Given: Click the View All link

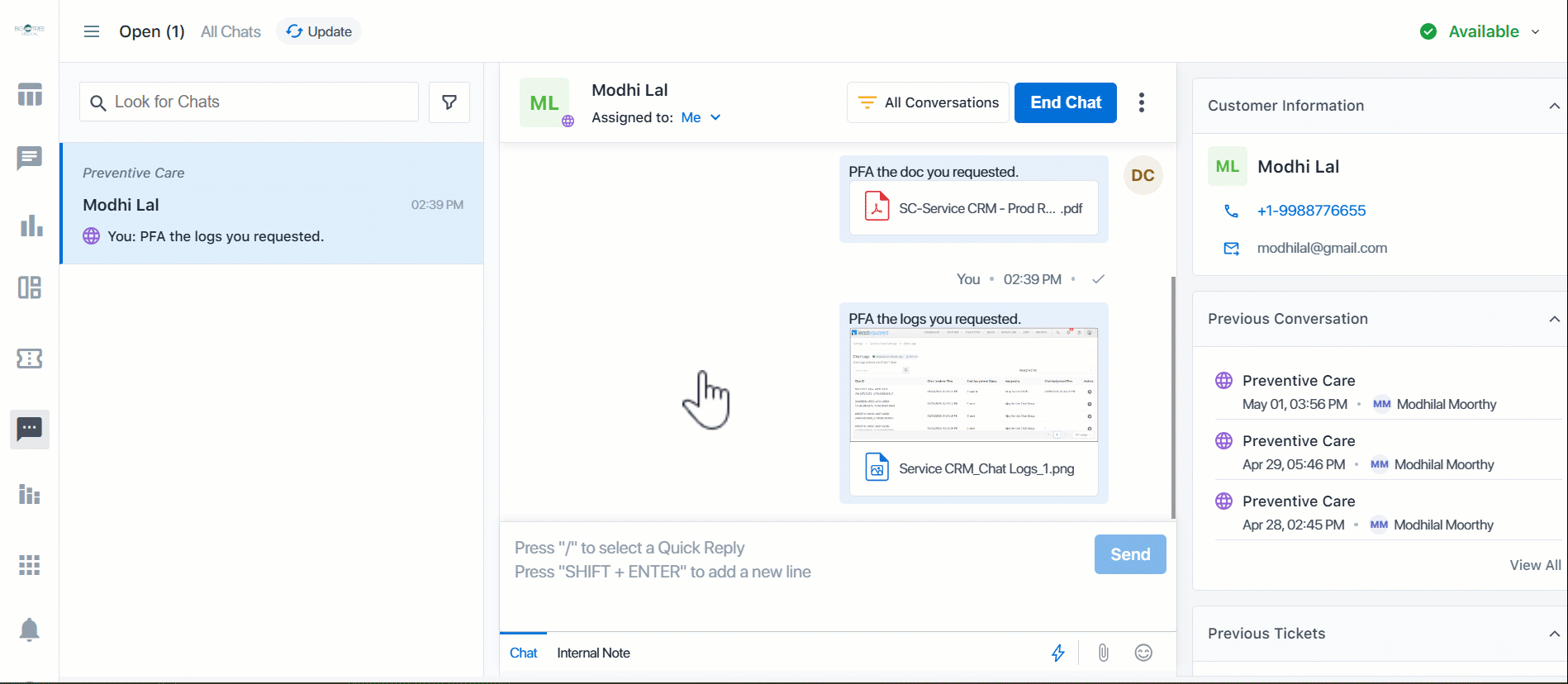Looking at the screenshot, I should point(1535,565).
